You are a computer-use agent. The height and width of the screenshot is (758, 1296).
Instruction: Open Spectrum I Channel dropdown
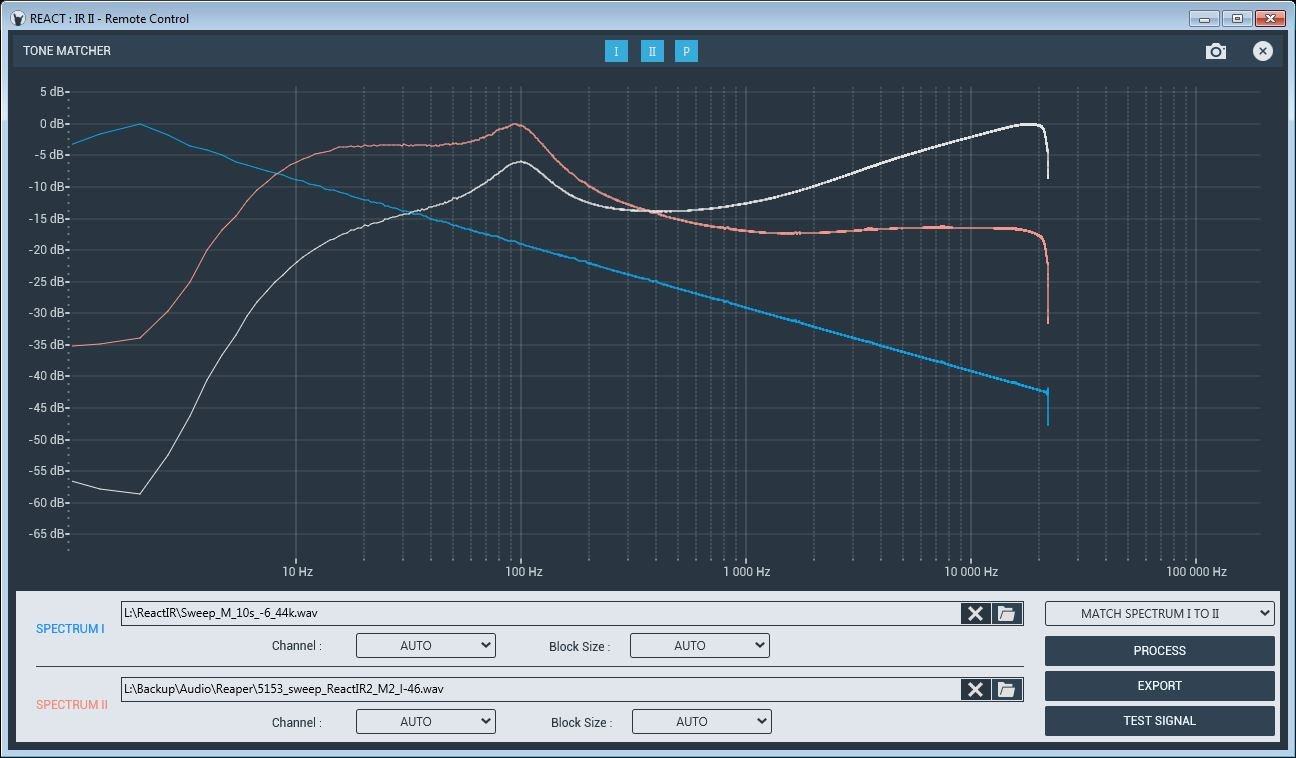426,646
